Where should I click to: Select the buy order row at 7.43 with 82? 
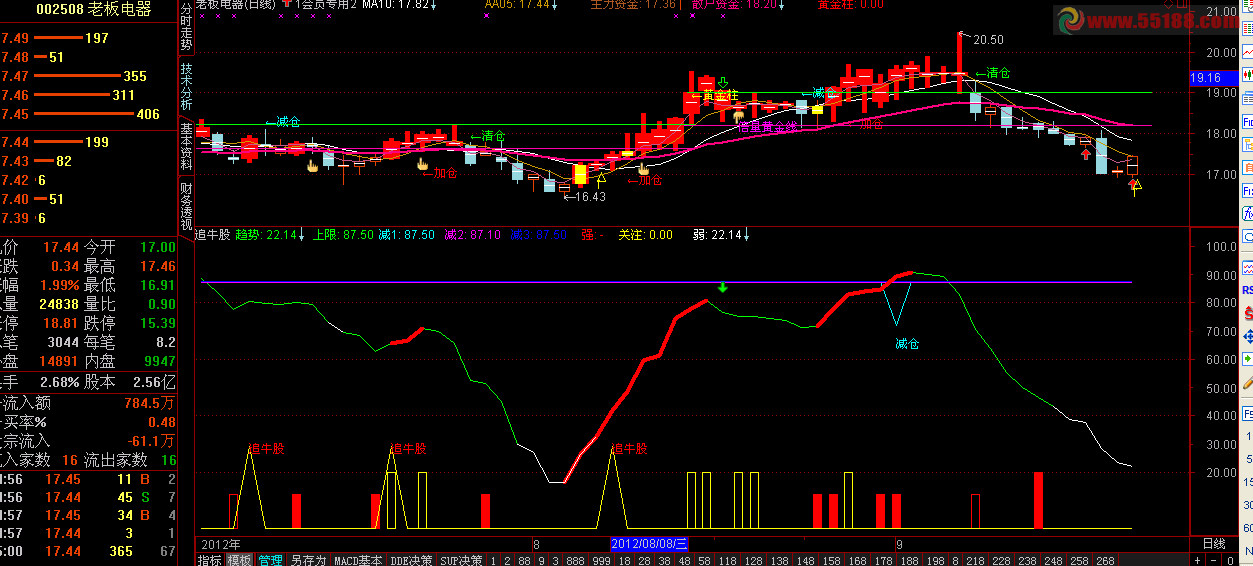[88, 161]
